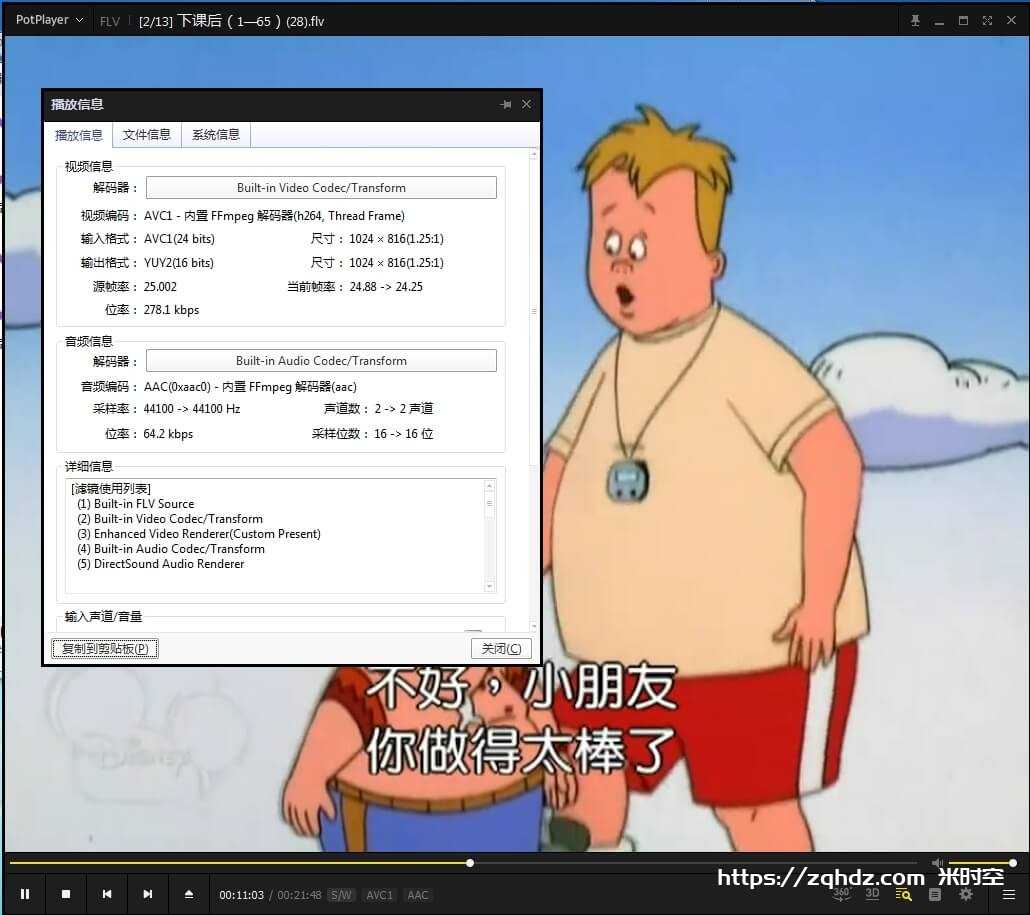Pin the playback info dialog

[505, 104]
